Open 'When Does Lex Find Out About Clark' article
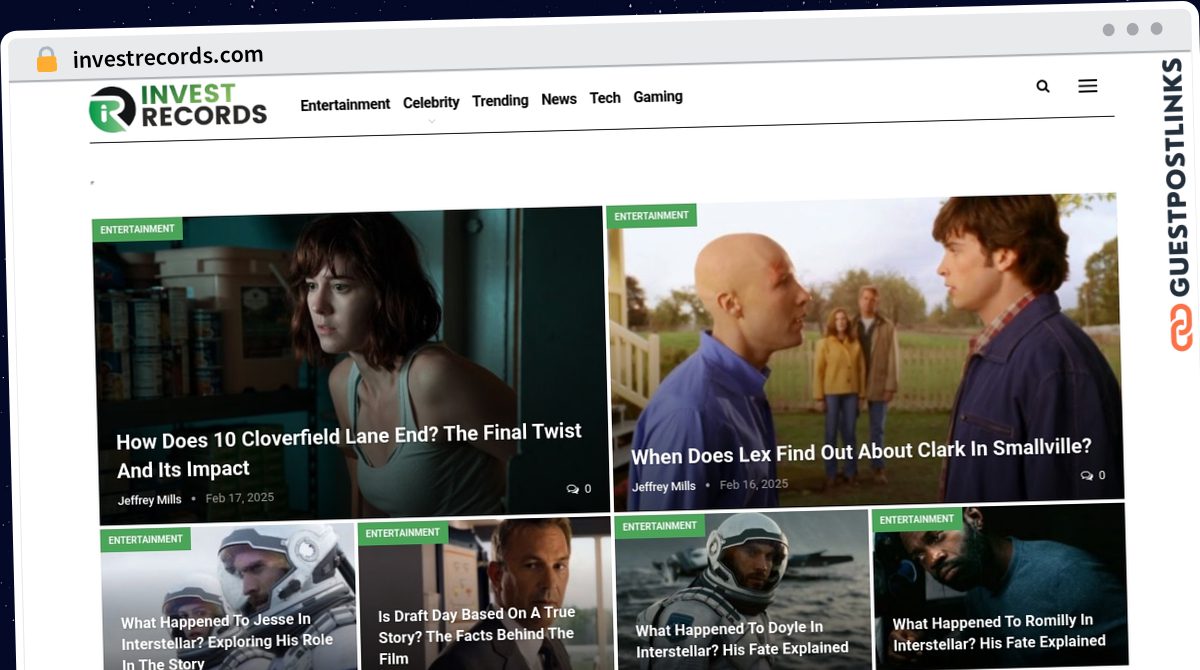The height and width of the screenshot is (670, 1200). [x=861, y=451]
